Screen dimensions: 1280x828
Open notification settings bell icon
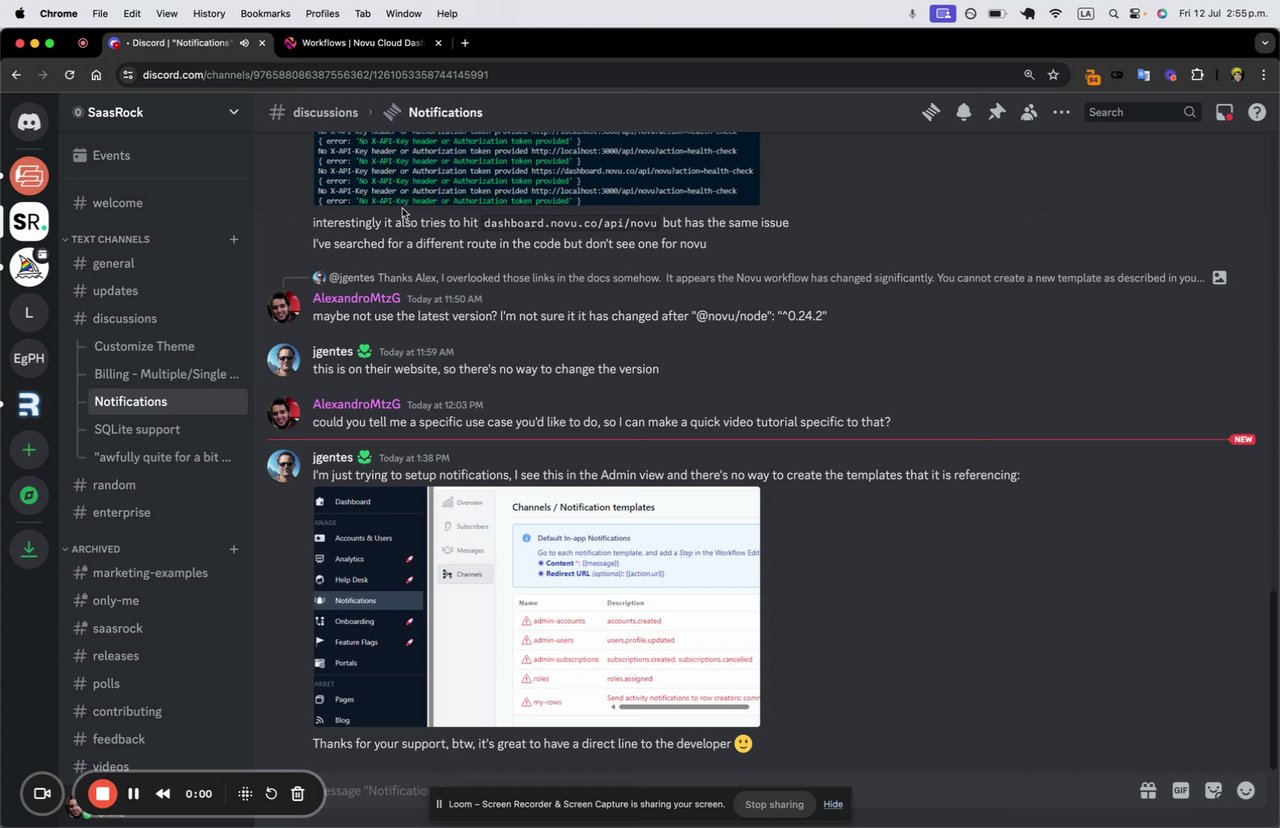coord(964,112)
